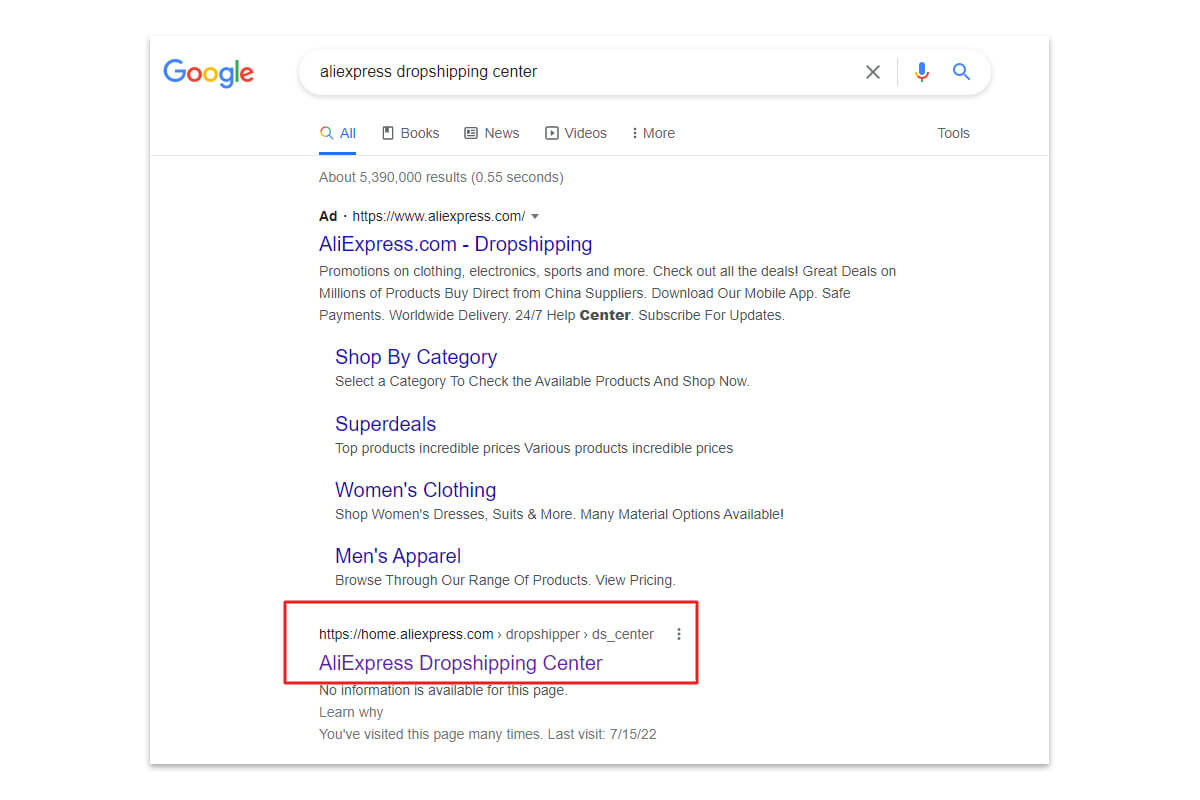Open the Superdeals sitelink
The image size is (1200, 800).
click(x=386, y=424)
